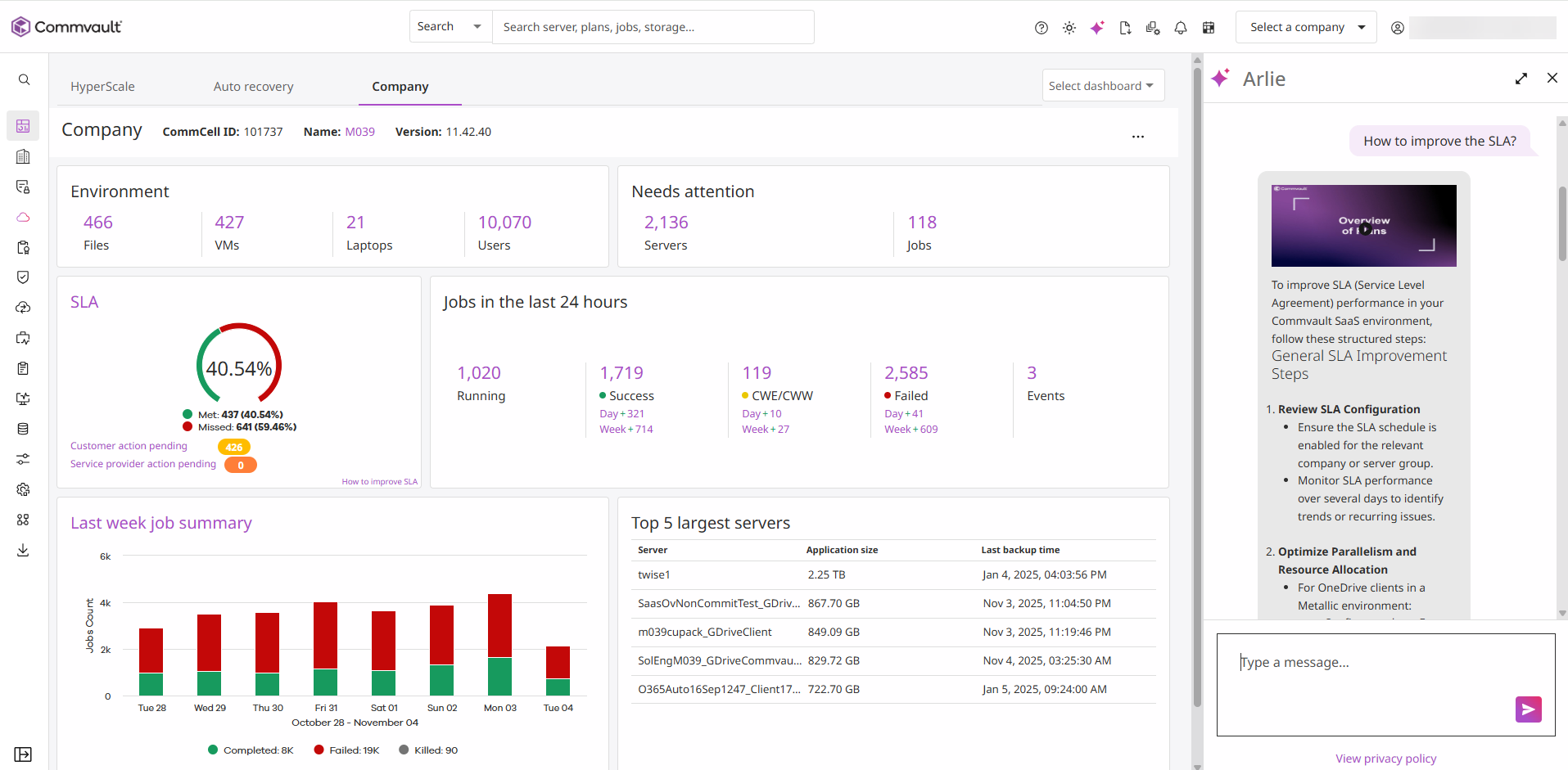
Task: Click the four-squares apps icon in sidebar
Action: (23, 520)
